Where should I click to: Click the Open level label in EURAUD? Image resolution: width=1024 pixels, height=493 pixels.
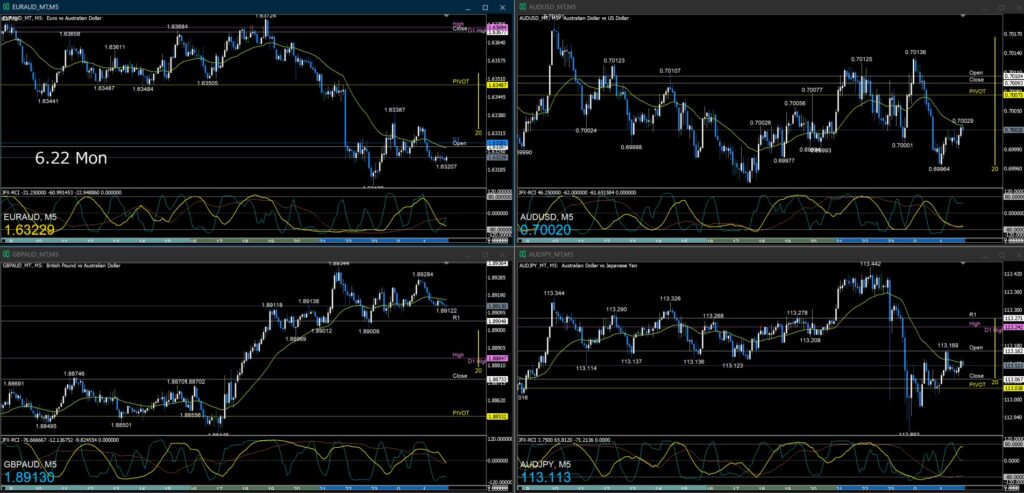(459, 143)
